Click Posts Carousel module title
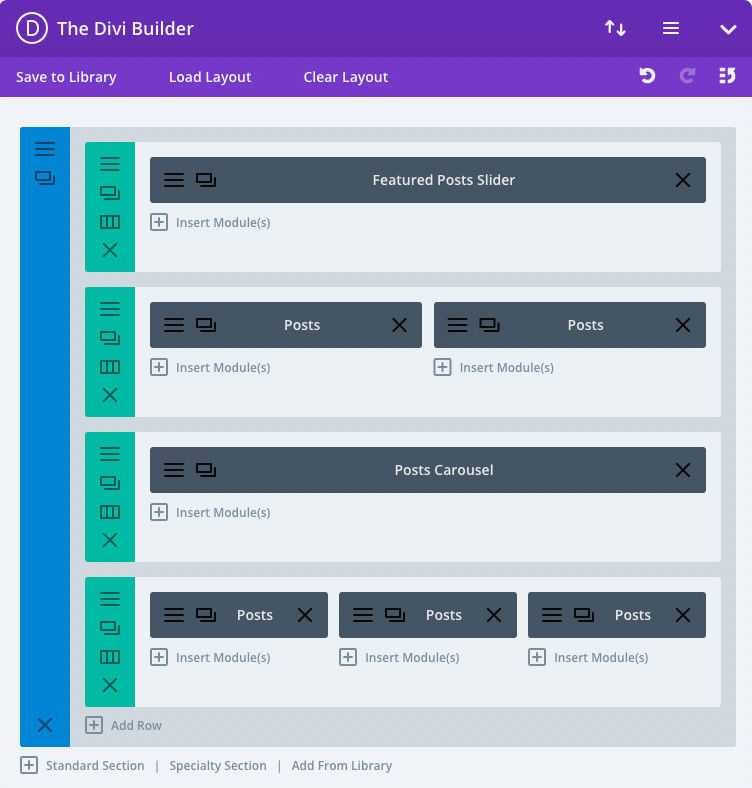 click(444, 470)
